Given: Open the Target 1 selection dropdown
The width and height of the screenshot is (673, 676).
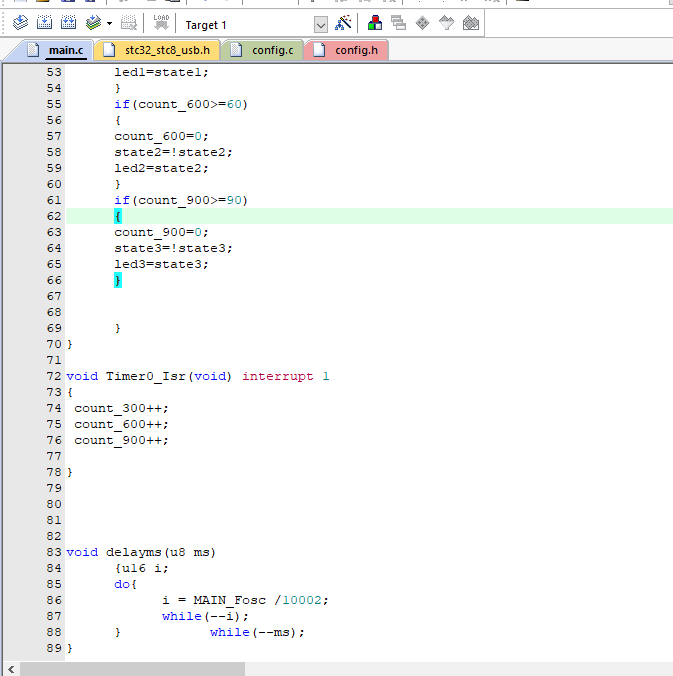Looking at the screenshot, I should [x=321, y=25].
